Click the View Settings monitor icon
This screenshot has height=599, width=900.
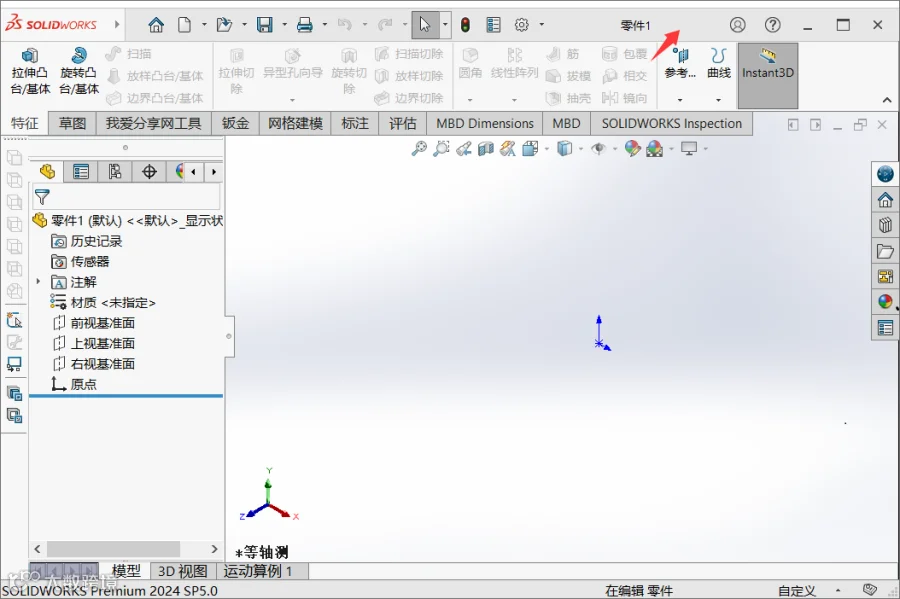689,149
